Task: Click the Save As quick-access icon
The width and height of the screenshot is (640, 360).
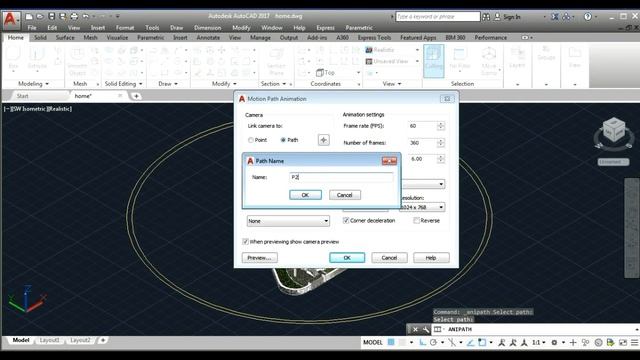Action: click(62, 16)
